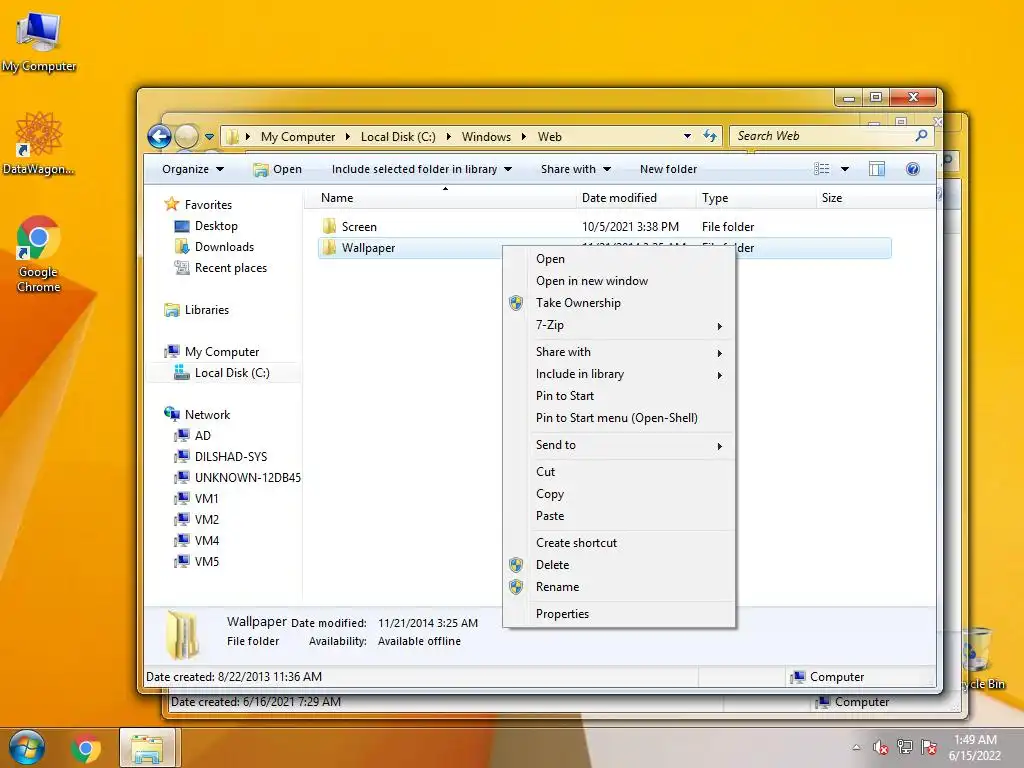
Task: Click the Change your view icon
Action: [822, 169]
